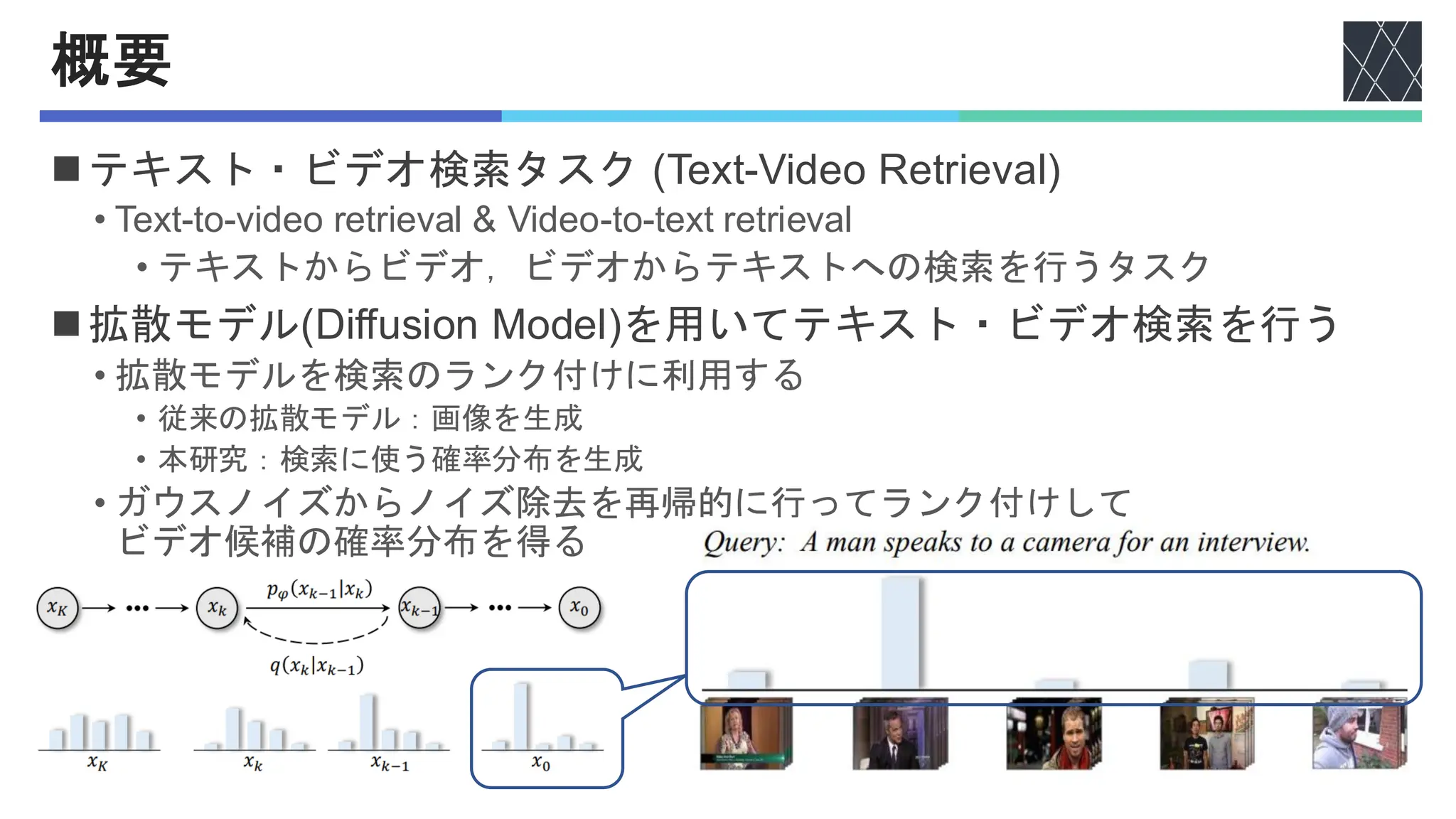The width and height of the screenshot is (1456, 819).
Task: Click the x_{k-1} diffusion node circle
Action: point(419,609)
